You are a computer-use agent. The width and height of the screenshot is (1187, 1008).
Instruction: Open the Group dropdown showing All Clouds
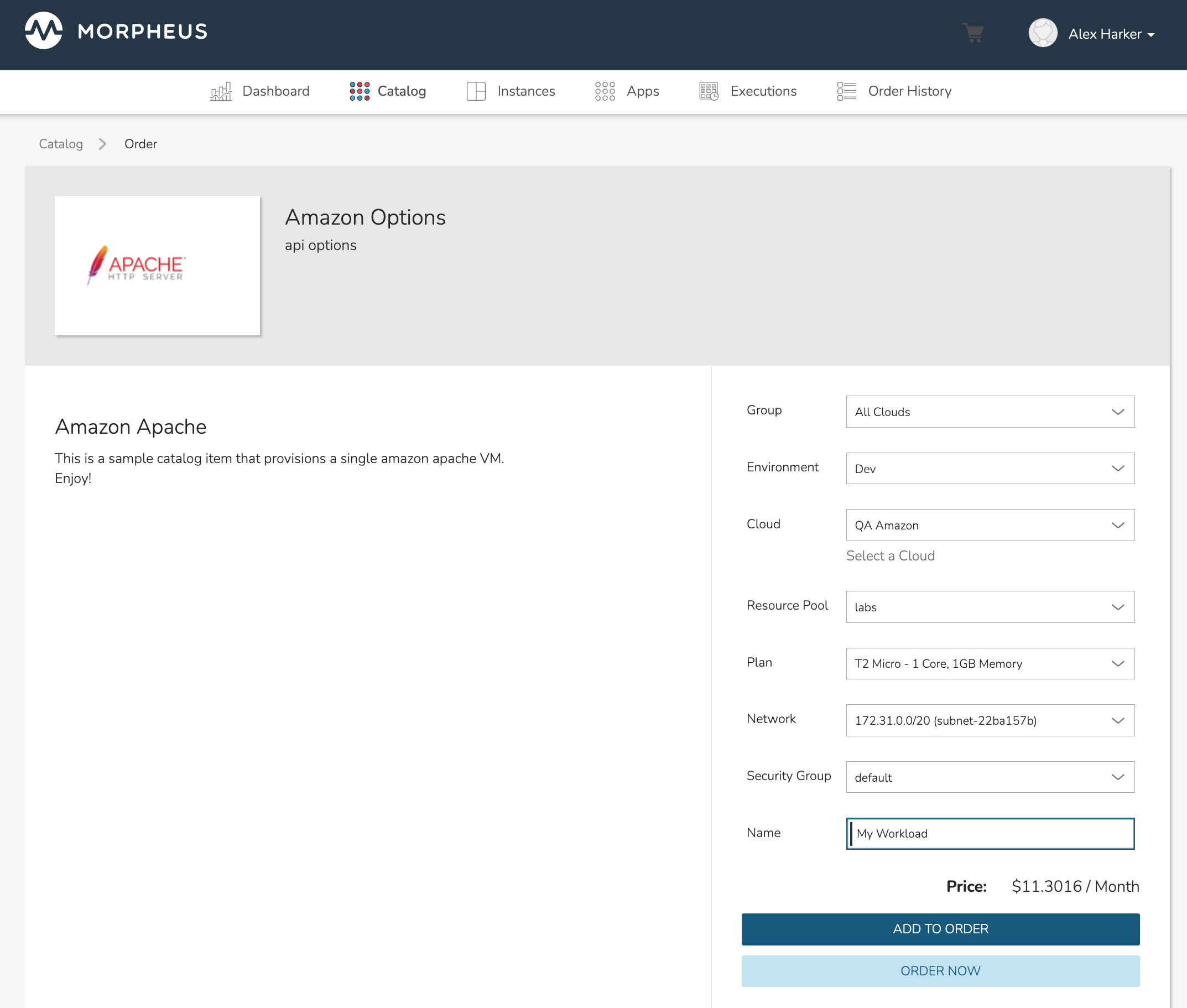tap(990, 412)
